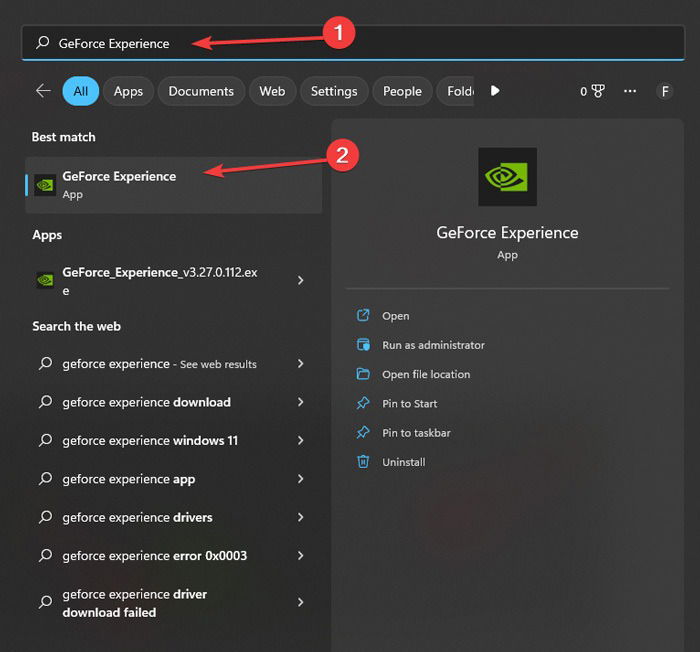Choose Pin to Start option
700x652 pixels.
pos(409,403)
